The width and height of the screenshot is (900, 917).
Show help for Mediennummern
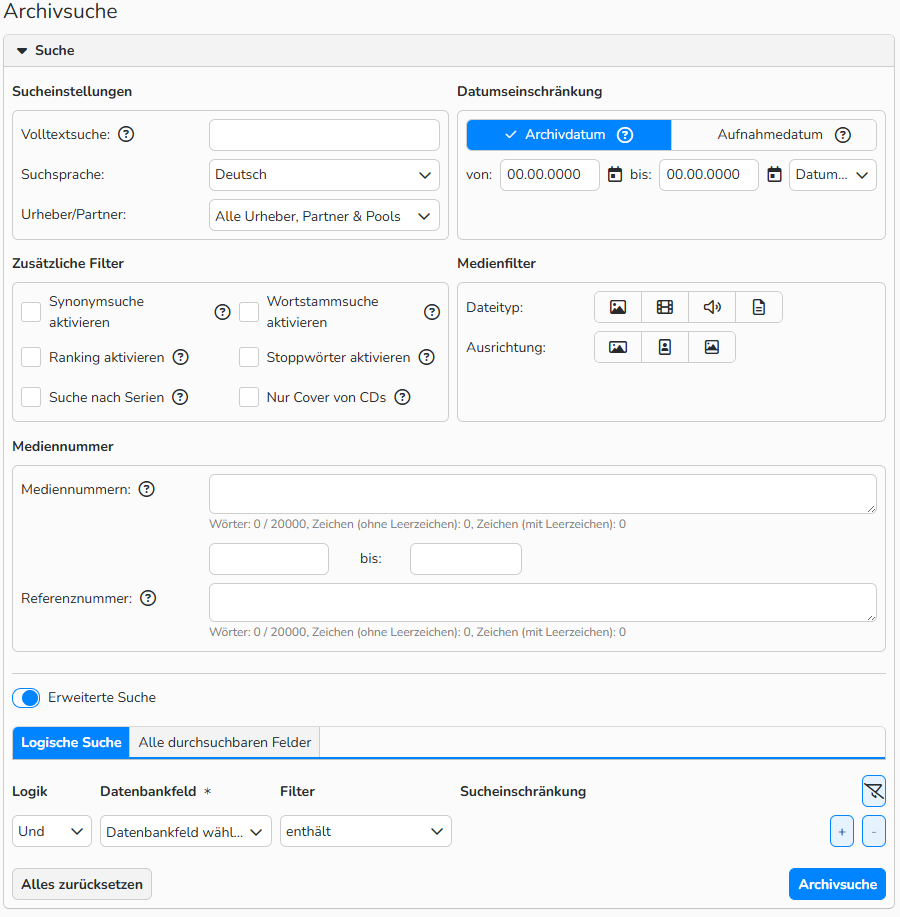click(x=146, y=489)
